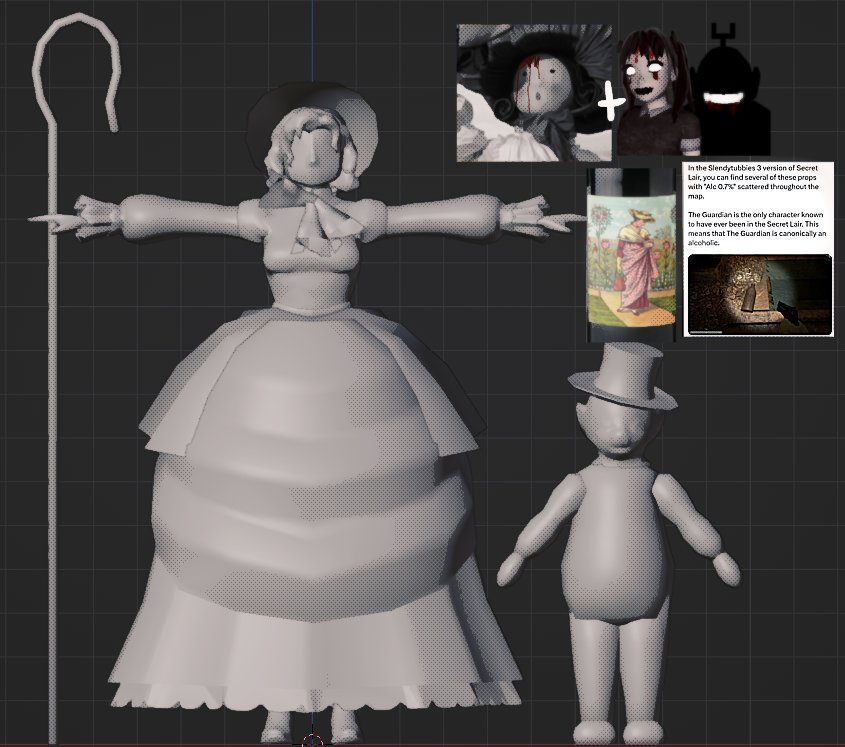Click the bleeding doll reference photo
Image resolution: width=845 pixels, height=747 pixels.
[534, 93]
